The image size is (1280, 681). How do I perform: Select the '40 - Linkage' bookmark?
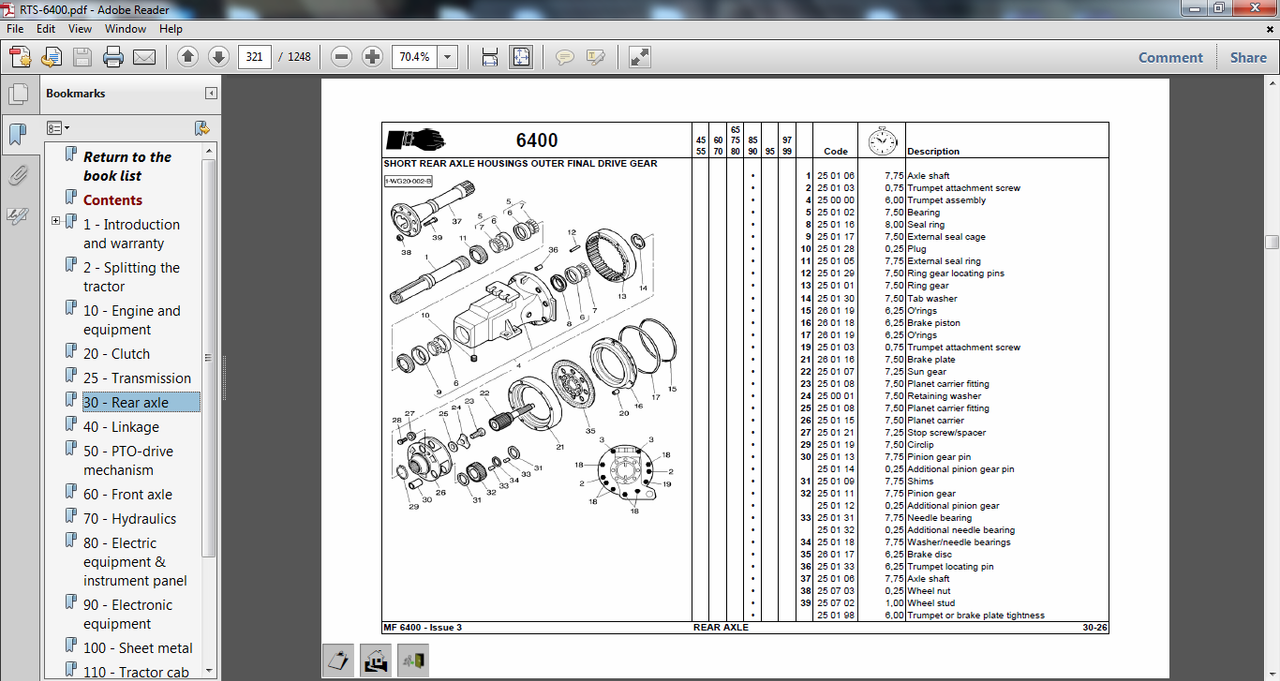tap(121, 427)
